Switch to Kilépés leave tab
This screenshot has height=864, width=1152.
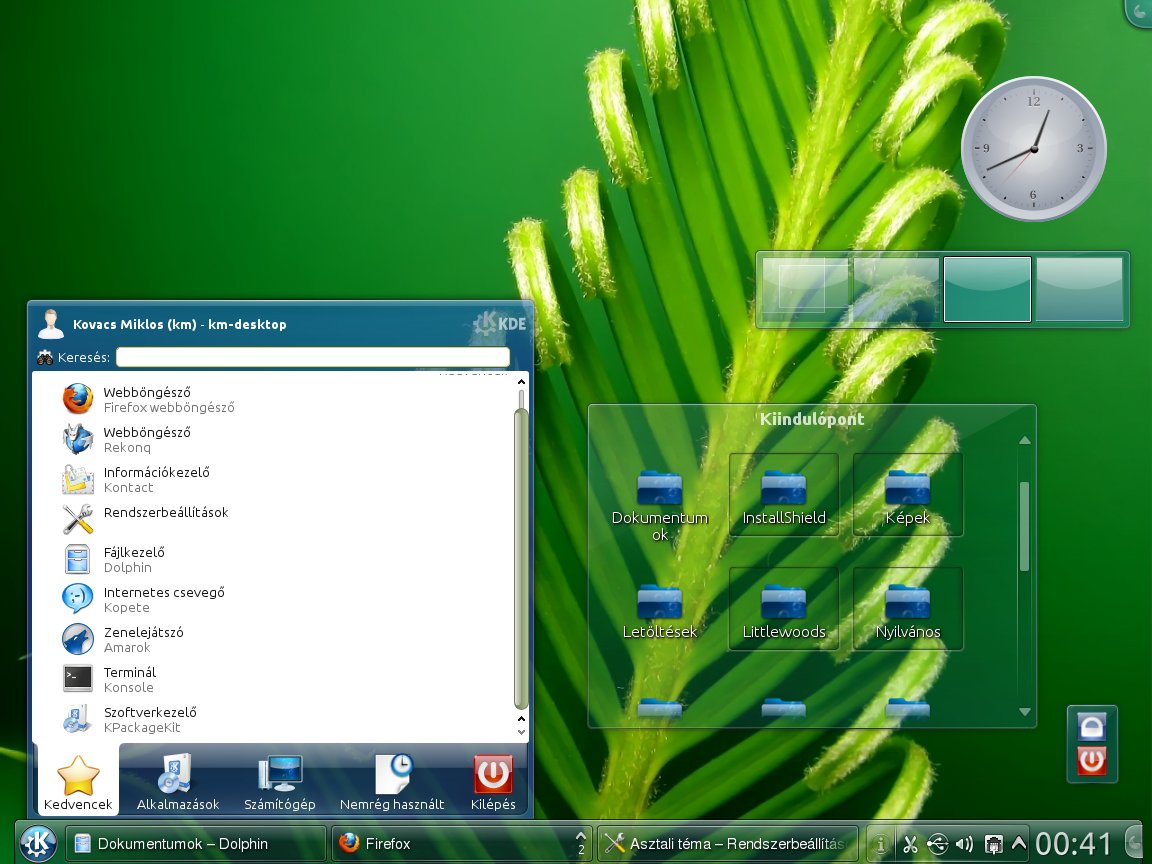pos(493,782)
